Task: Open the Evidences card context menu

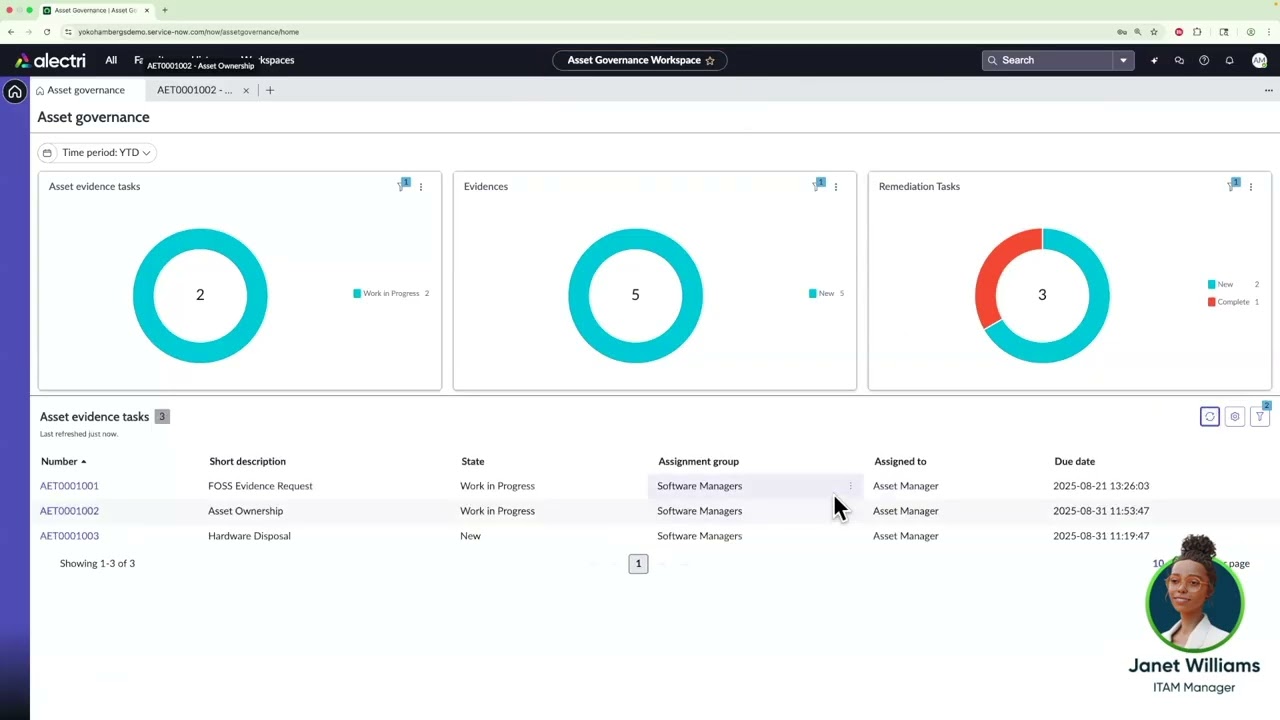Action: (835, 187)
